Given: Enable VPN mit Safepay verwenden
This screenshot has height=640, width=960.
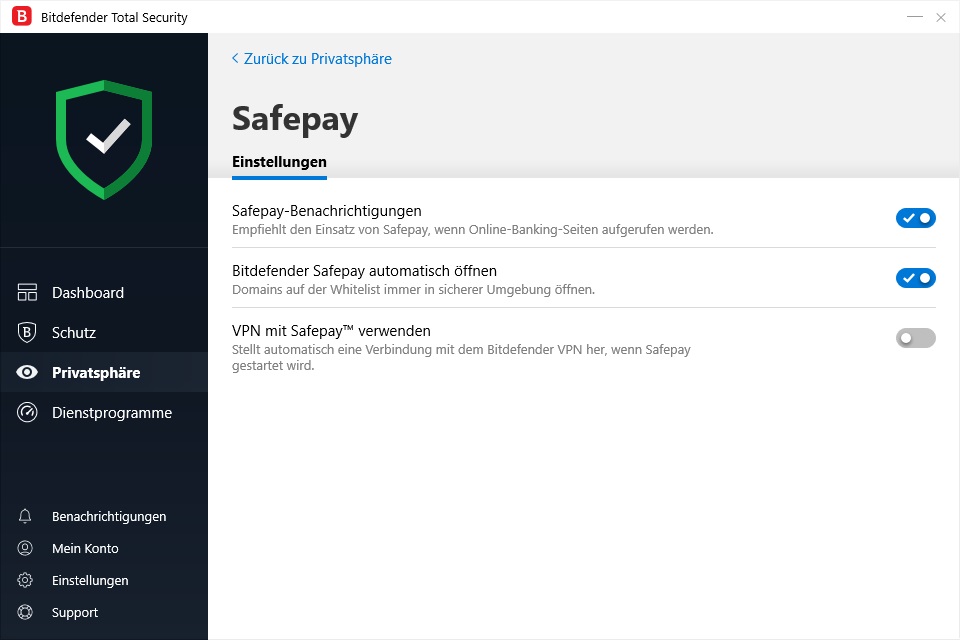Looking at the screenshot, I should point(915,338).
